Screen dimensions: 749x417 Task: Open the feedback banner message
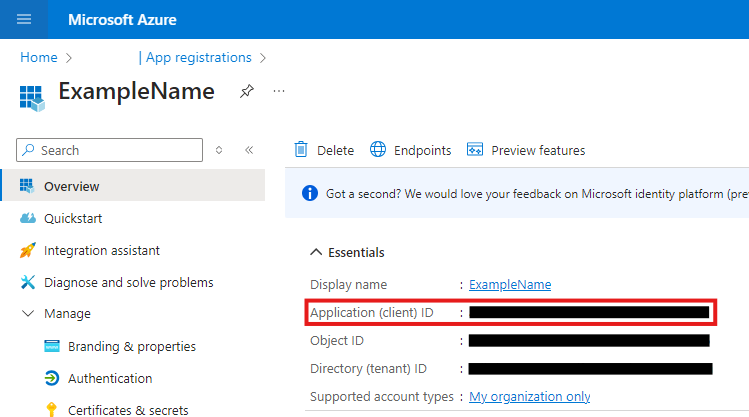pos(537,194)
